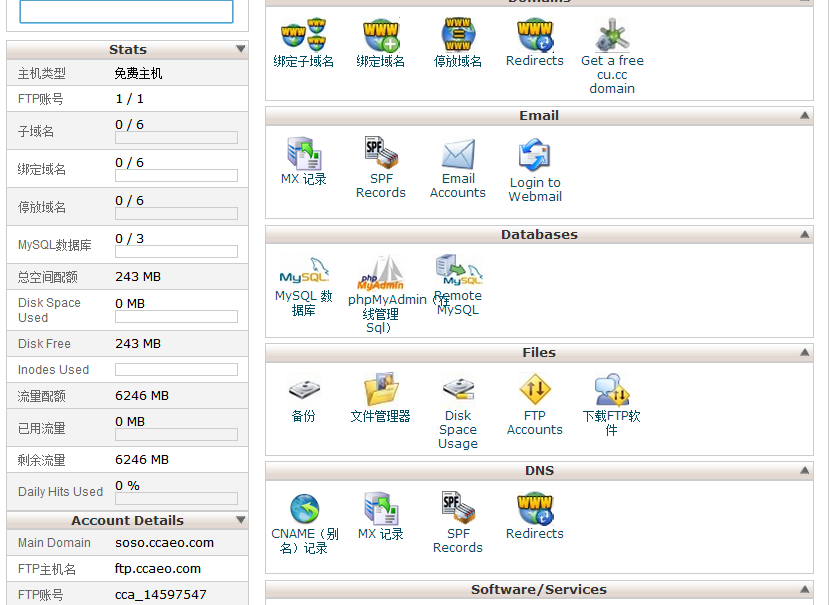The image size is (829, 605).
Task: Collapse the Software/Services section arrow
Action: (x=805, y=589)
